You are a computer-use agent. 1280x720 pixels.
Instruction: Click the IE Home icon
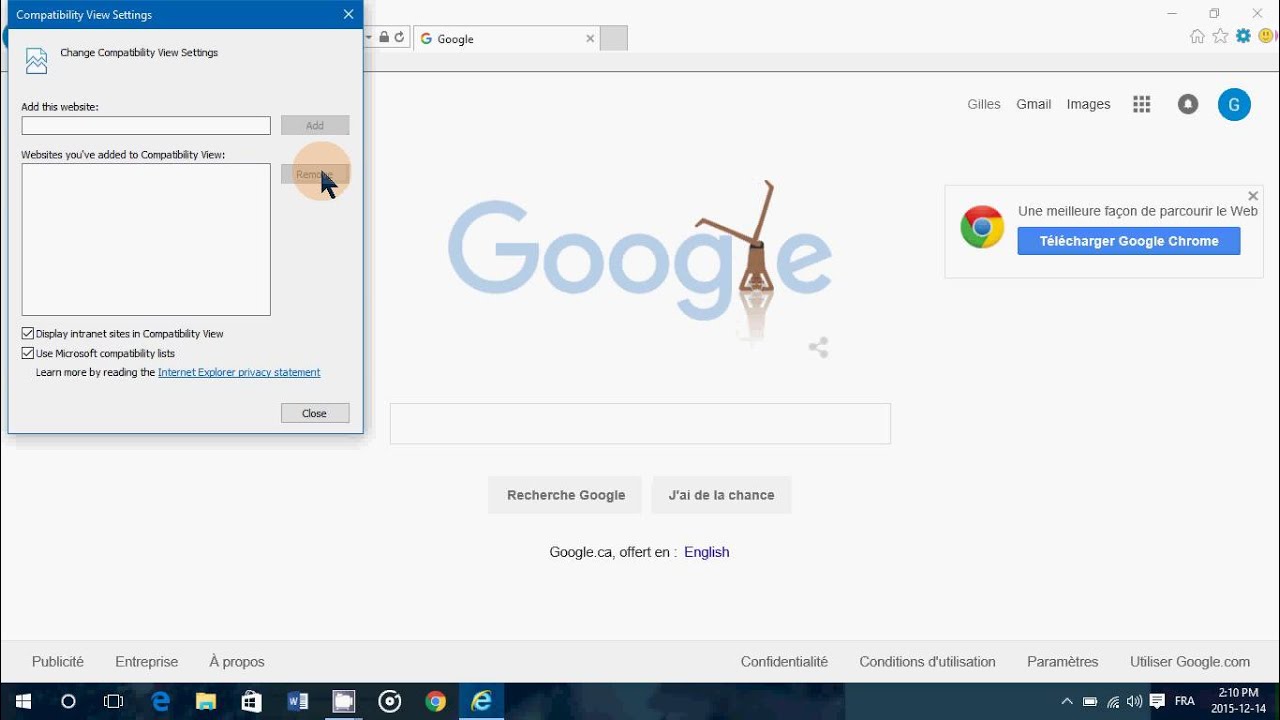[1197, 37]
